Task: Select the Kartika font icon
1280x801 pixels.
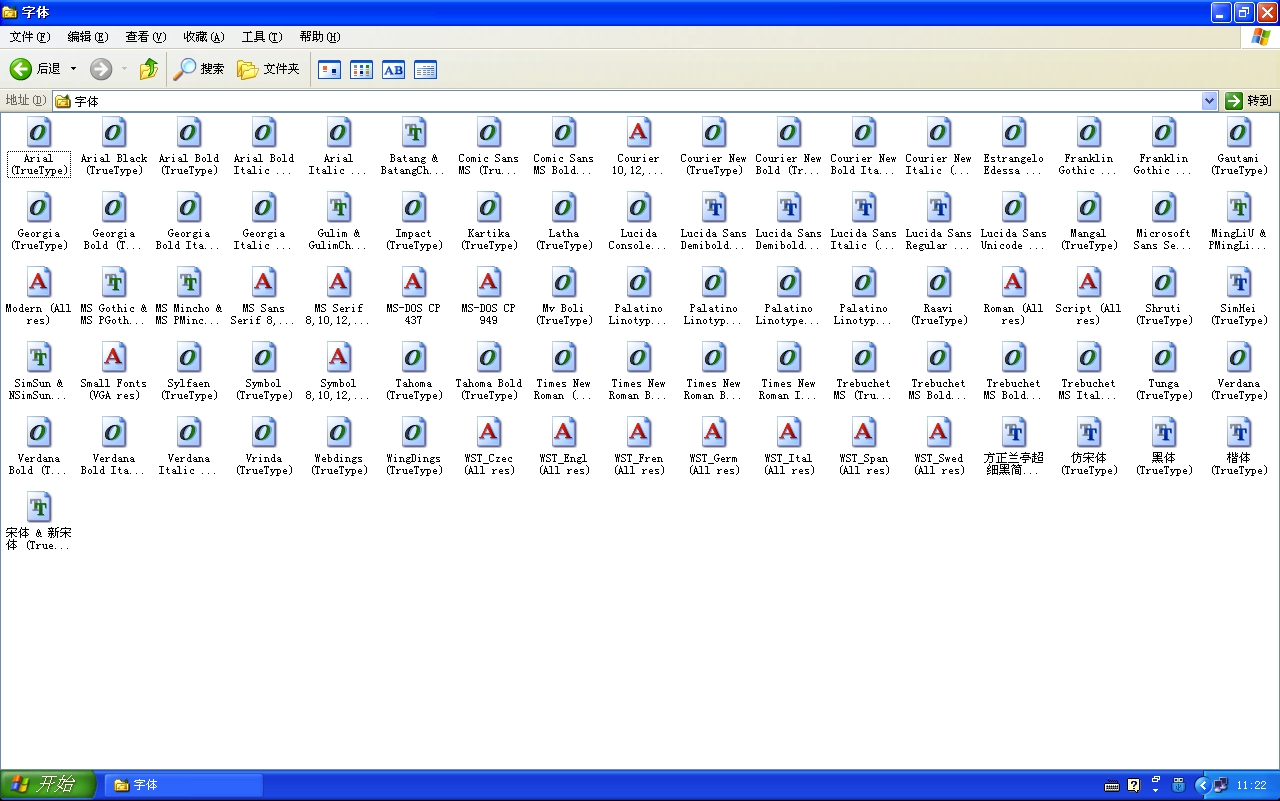Action: pos(489,207)
